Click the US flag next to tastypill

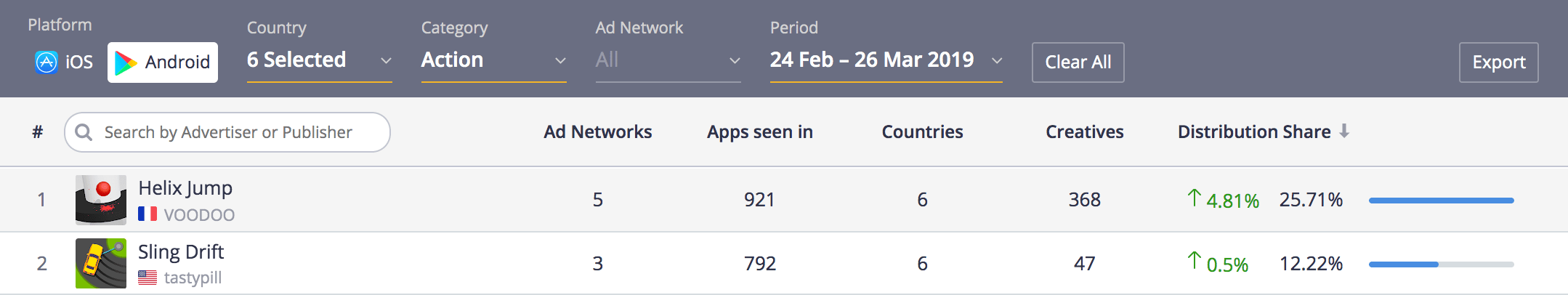pyautogui.click(x=147, y=278)
